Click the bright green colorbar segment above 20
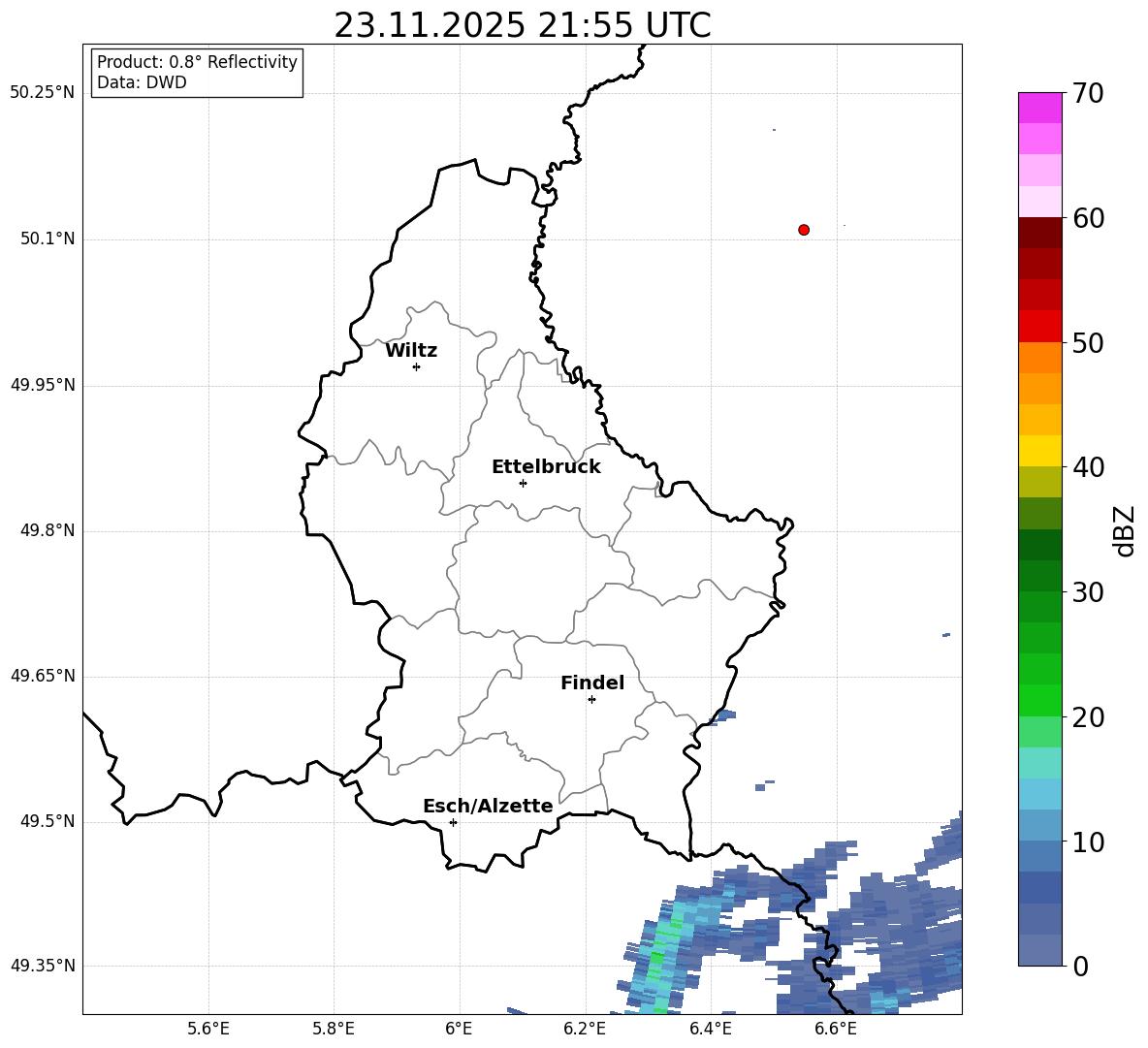 (x=1039, y=700)
